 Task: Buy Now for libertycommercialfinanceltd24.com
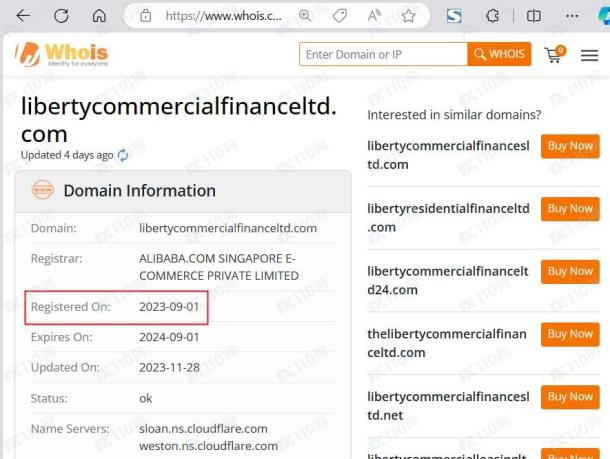(570, 272)
